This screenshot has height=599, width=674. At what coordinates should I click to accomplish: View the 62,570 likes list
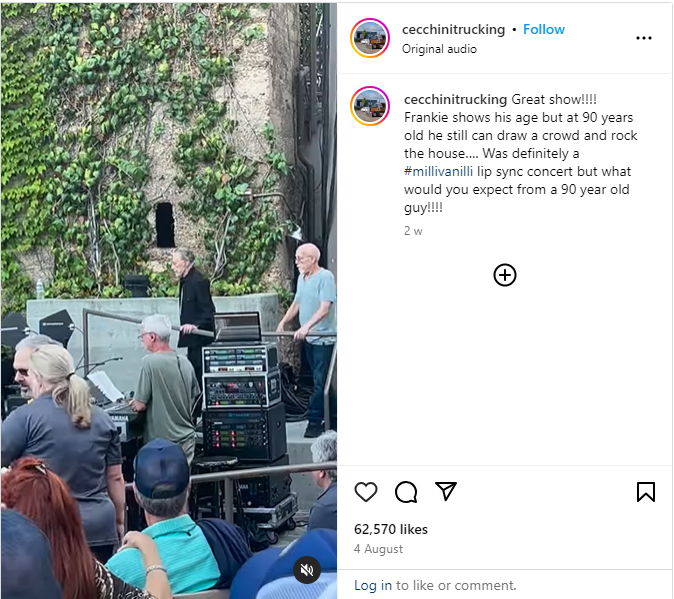391,529
